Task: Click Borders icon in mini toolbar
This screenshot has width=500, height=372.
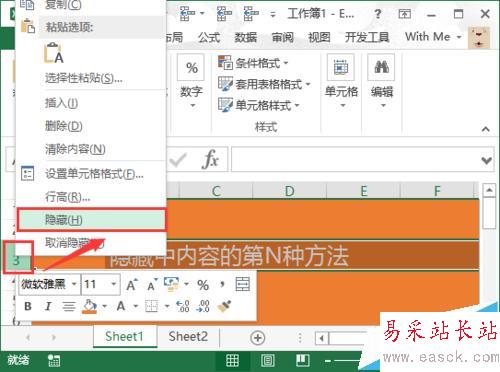Action: (x=152, y=306)
